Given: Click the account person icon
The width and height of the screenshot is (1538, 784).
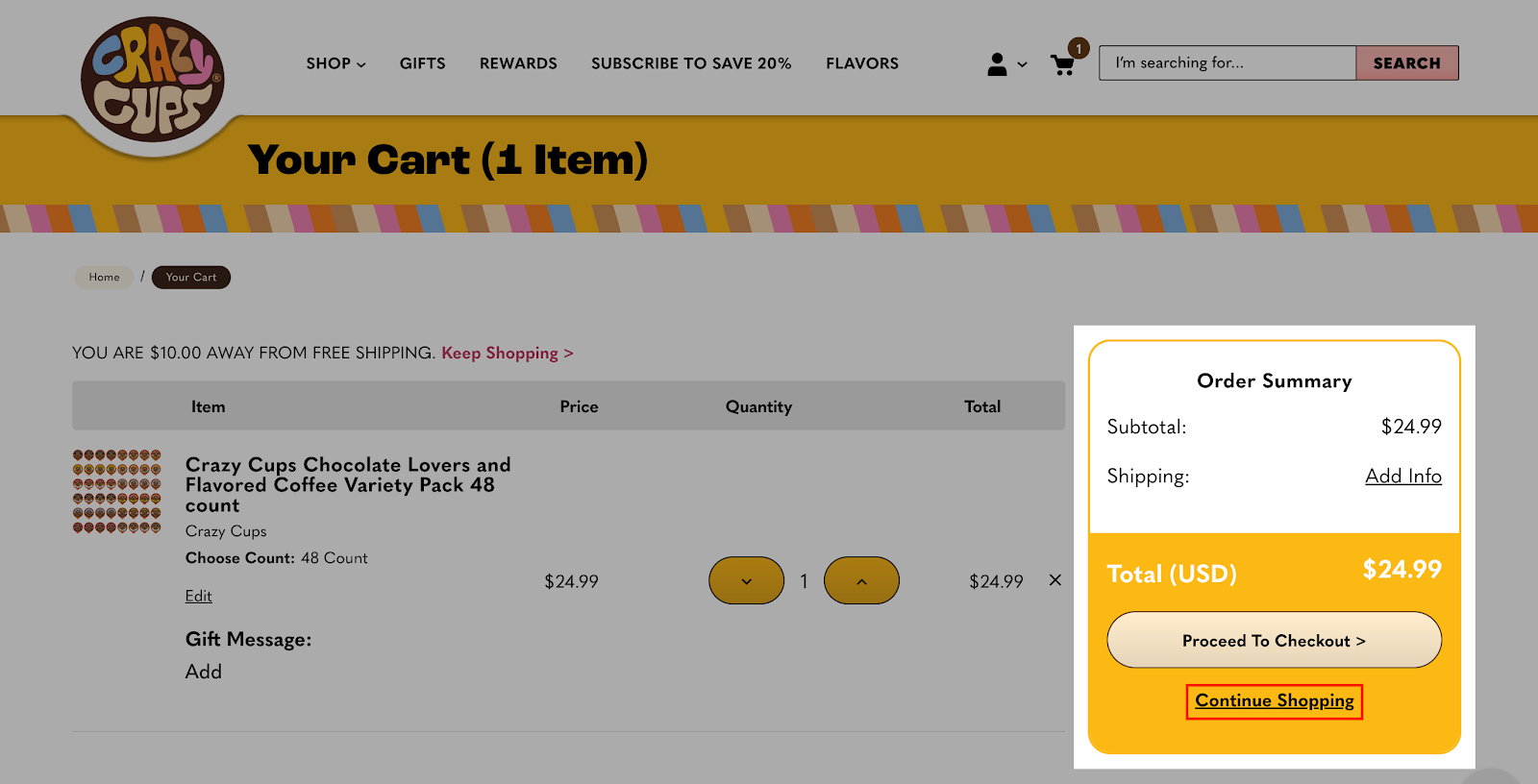Looking at the screenshot, I should (996, 63).
